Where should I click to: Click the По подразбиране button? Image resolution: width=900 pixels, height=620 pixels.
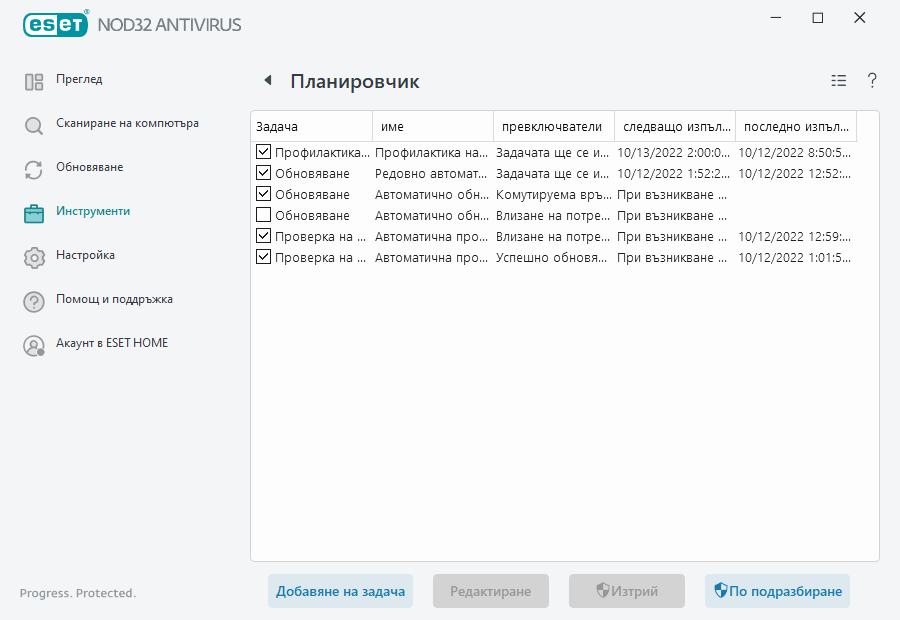(777, 591)
